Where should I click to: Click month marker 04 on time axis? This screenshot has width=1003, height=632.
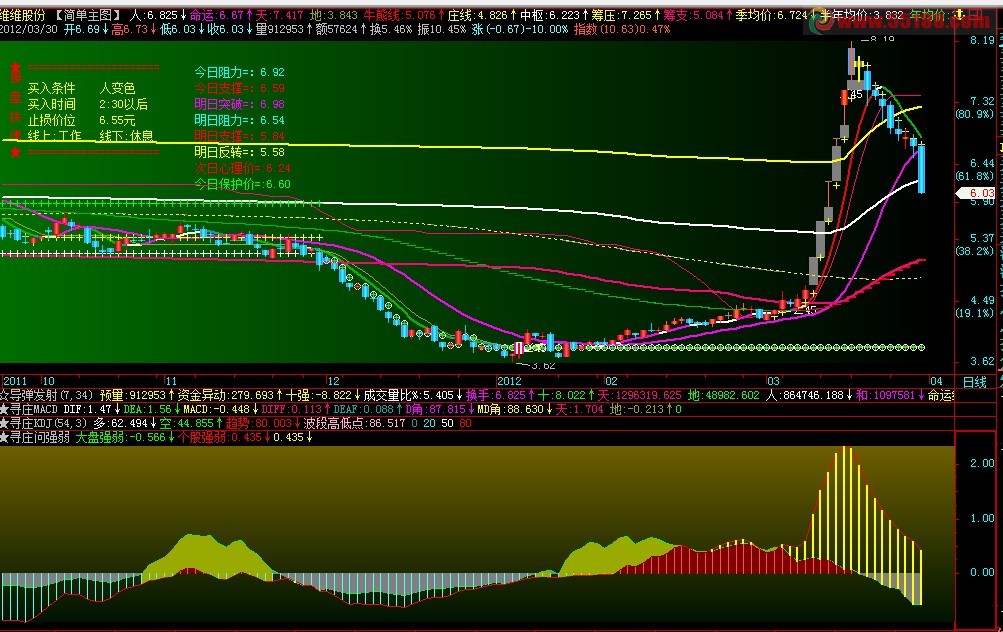pos(936,381)
